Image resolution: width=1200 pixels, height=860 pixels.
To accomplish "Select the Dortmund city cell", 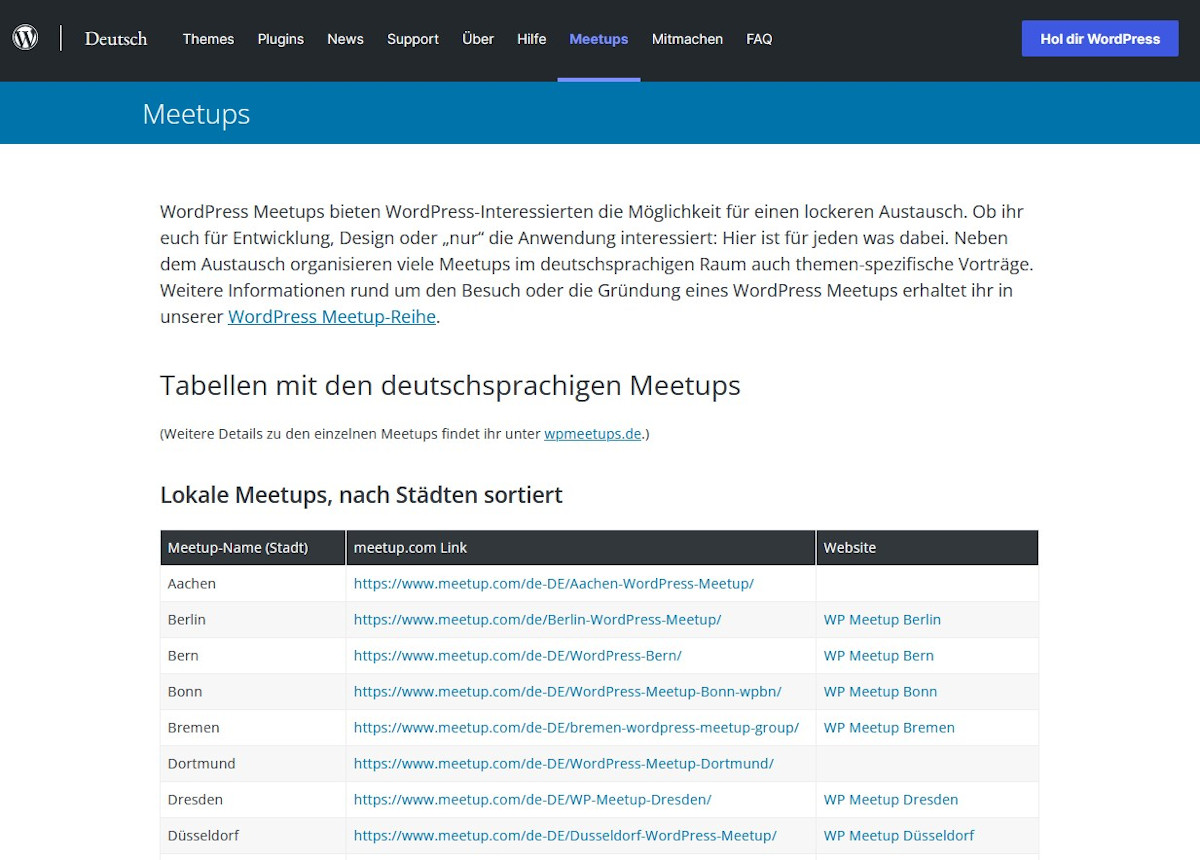I will click(253, 764).
